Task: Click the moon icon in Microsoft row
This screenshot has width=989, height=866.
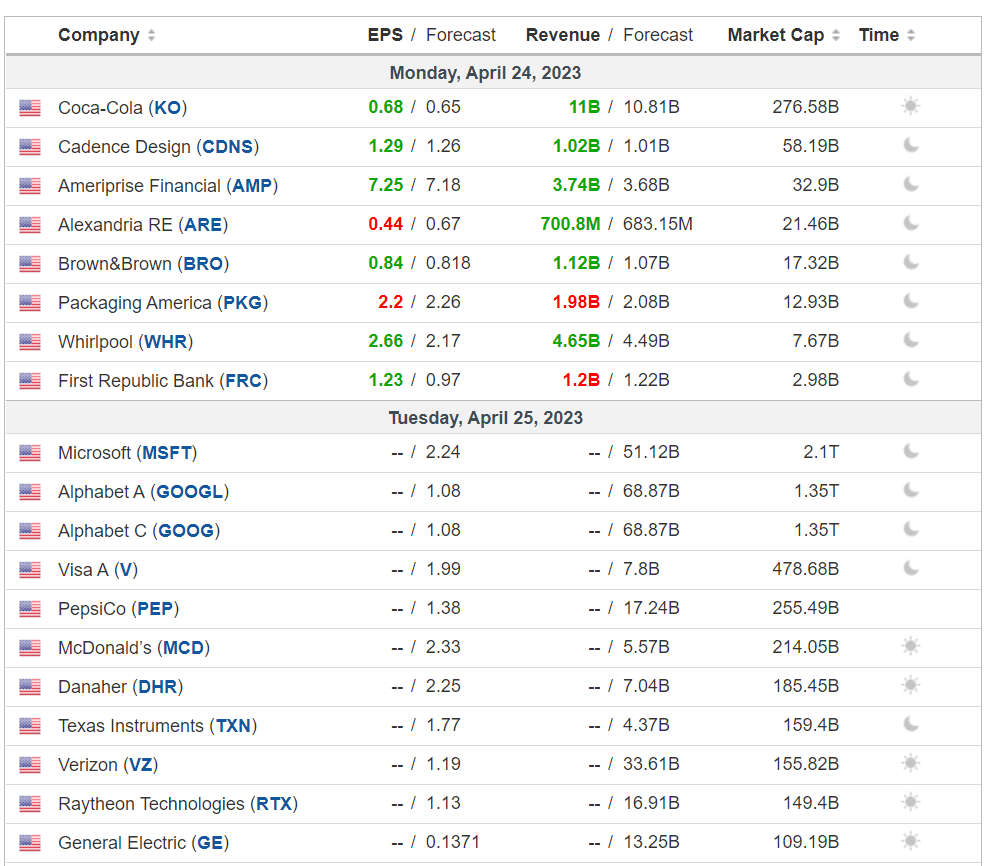Action: (x=910, y=452)
